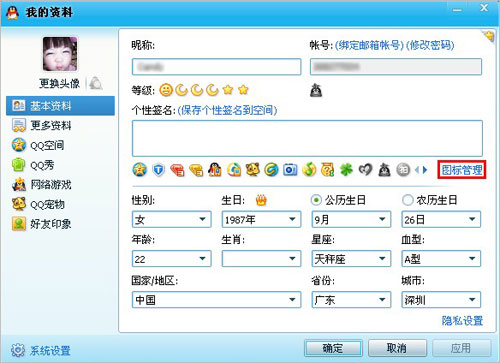Click the profile avatar thumbnail
500x363 pixels.
60,54
